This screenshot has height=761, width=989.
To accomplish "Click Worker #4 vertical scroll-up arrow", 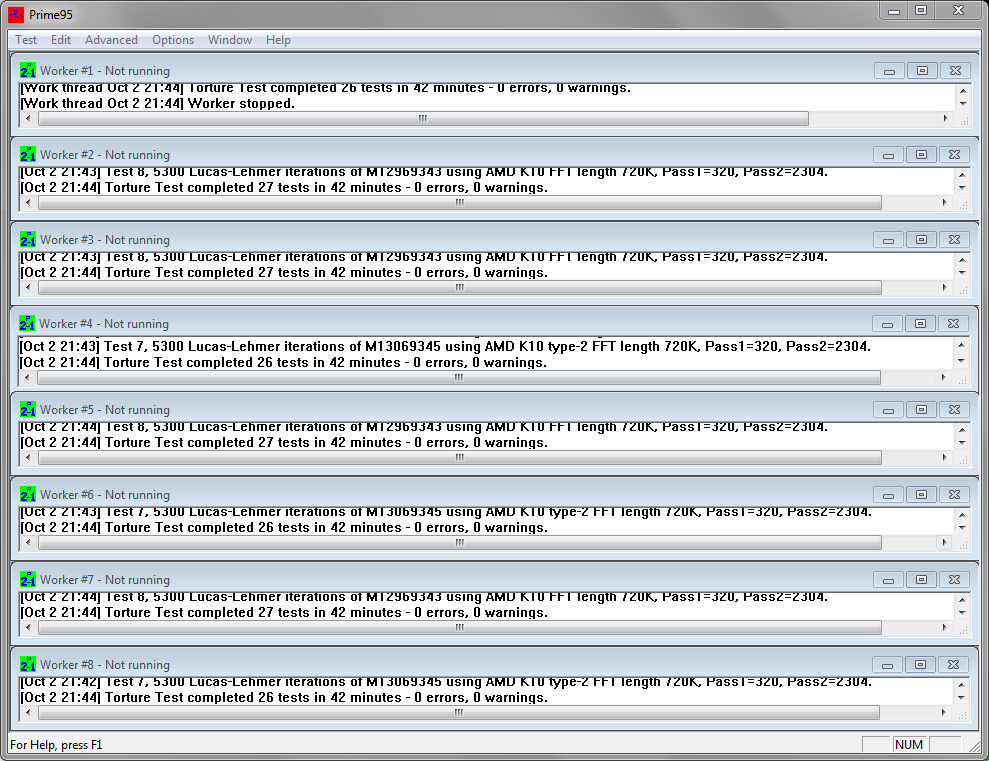I will (961, 345).
